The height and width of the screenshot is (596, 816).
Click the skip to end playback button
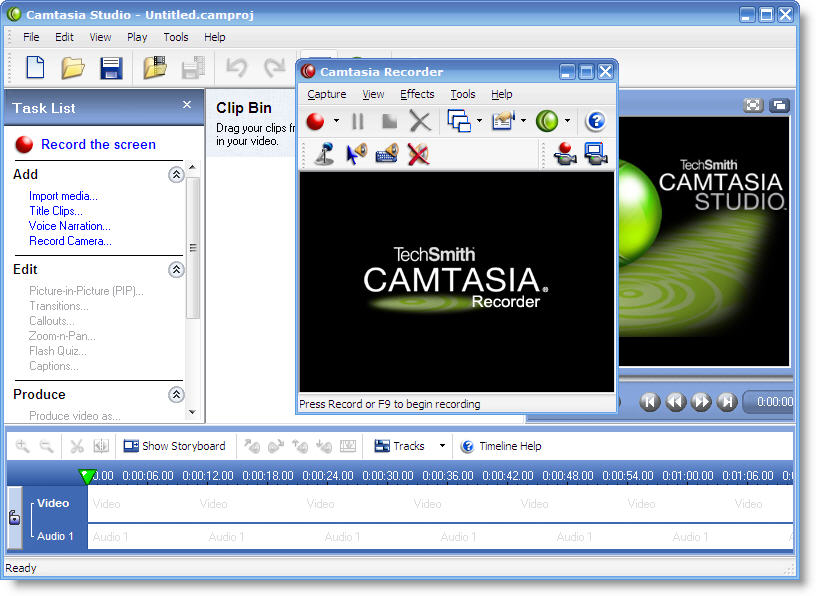(727, 402)
